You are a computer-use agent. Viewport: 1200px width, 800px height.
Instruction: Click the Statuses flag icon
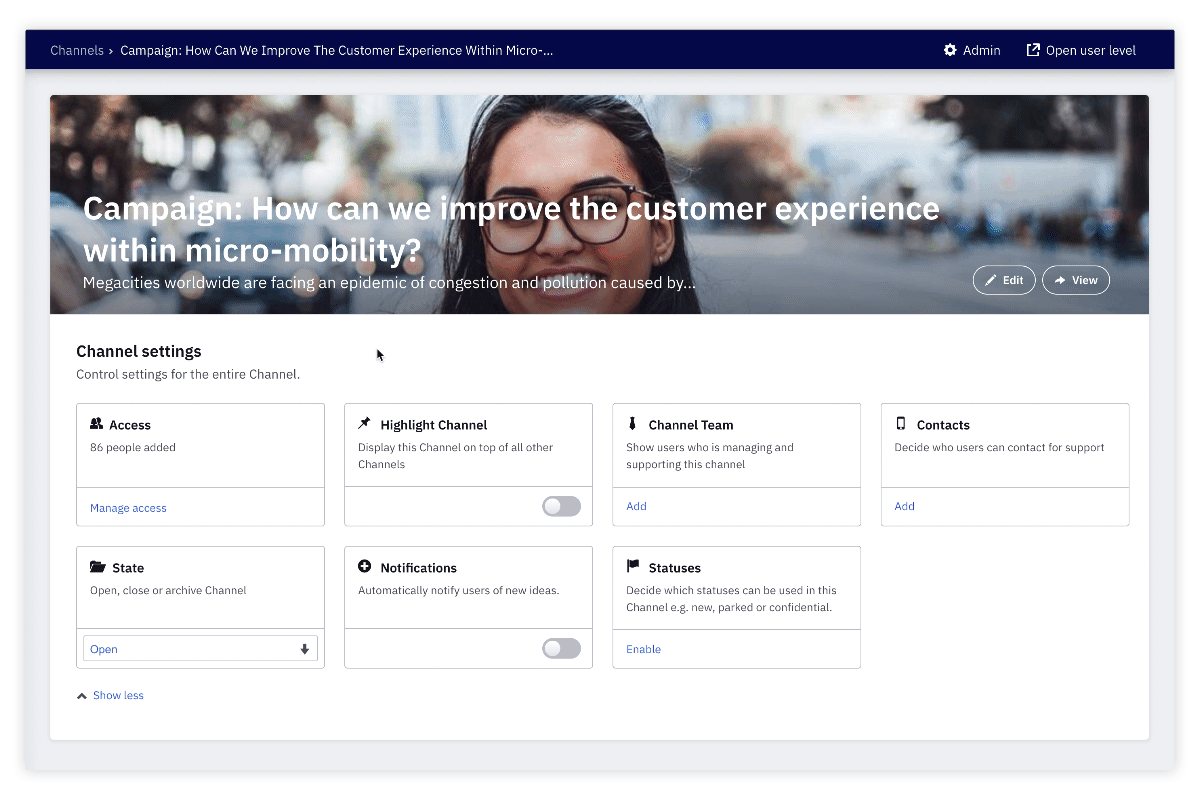[633, 567]
